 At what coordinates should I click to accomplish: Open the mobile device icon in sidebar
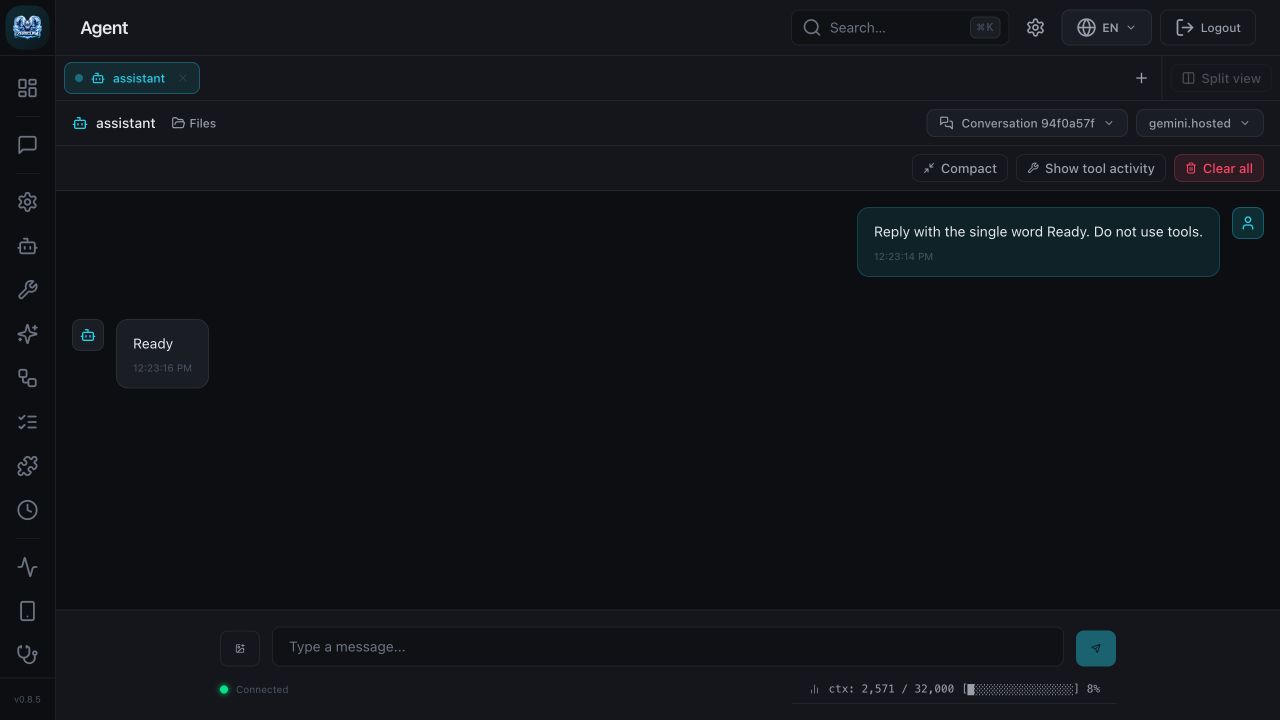point(27,611)
